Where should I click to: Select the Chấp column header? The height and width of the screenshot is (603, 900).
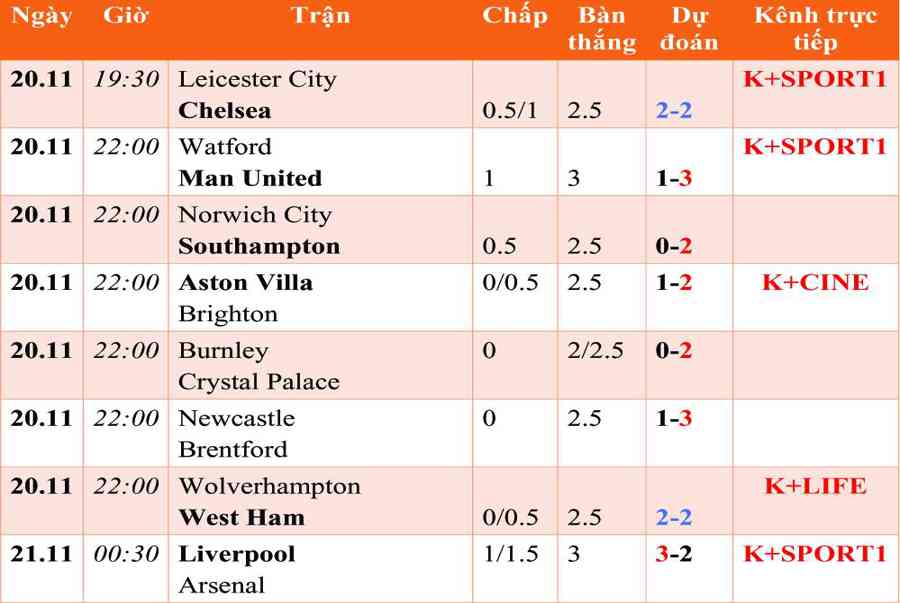[515, 15]
